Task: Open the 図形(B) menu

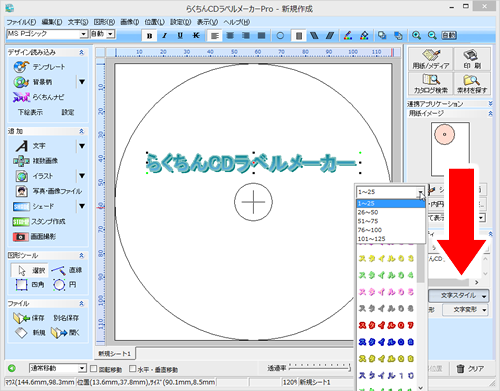Action: click(x=104, y=22)
